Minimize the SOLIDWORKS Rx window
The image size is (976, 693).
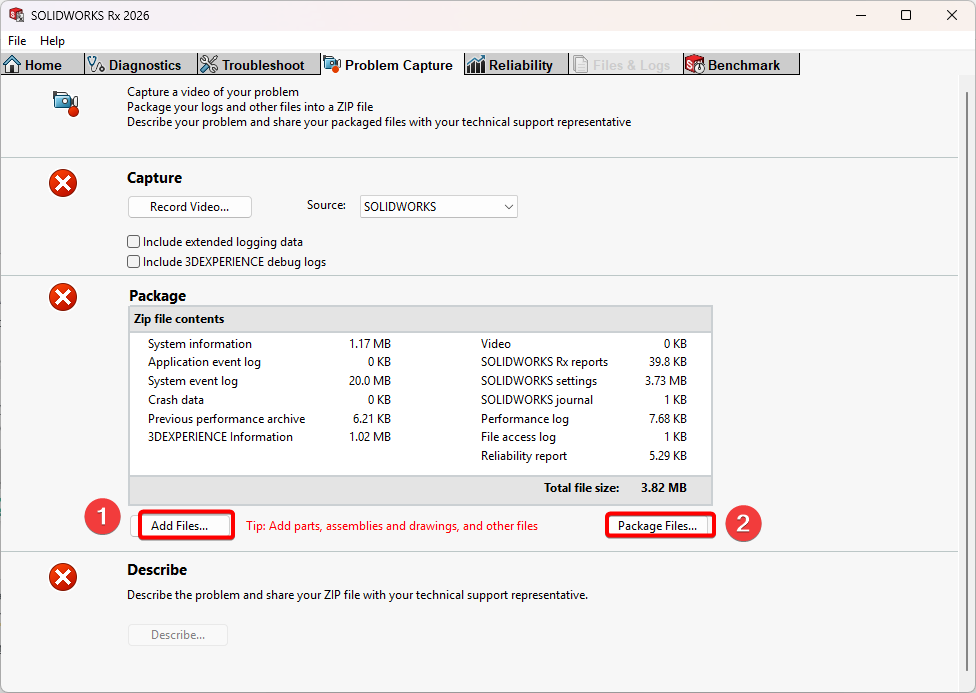coord(861,15)
